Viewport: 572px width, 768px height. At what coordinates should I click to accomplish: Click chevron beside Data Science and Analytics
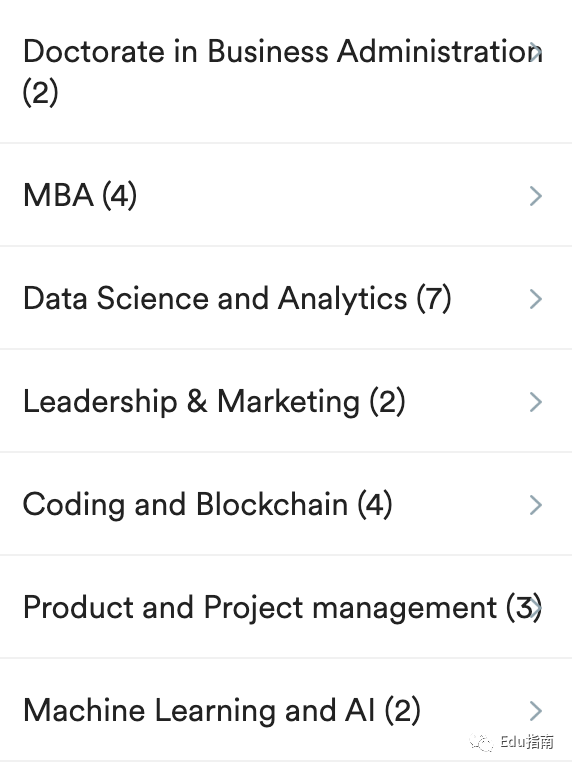tap(536, 299)
